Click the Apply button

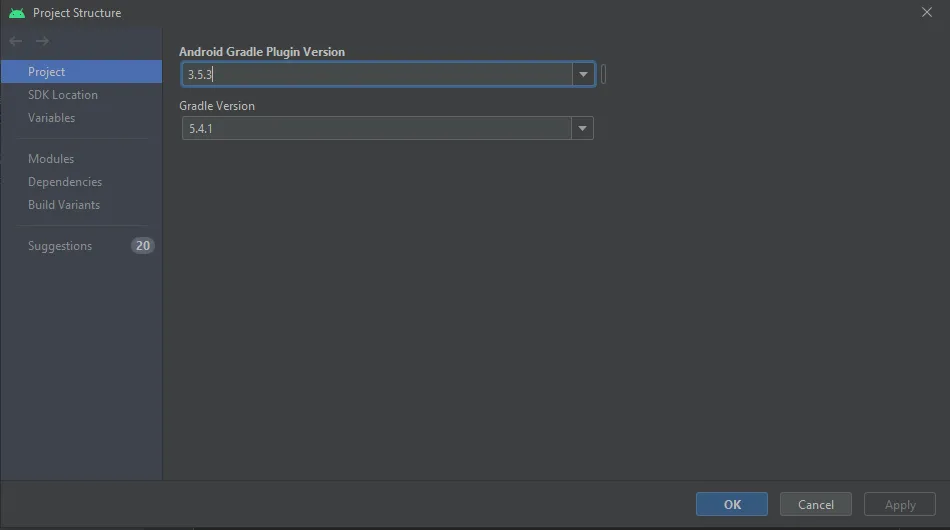click(x=900, y=505)
